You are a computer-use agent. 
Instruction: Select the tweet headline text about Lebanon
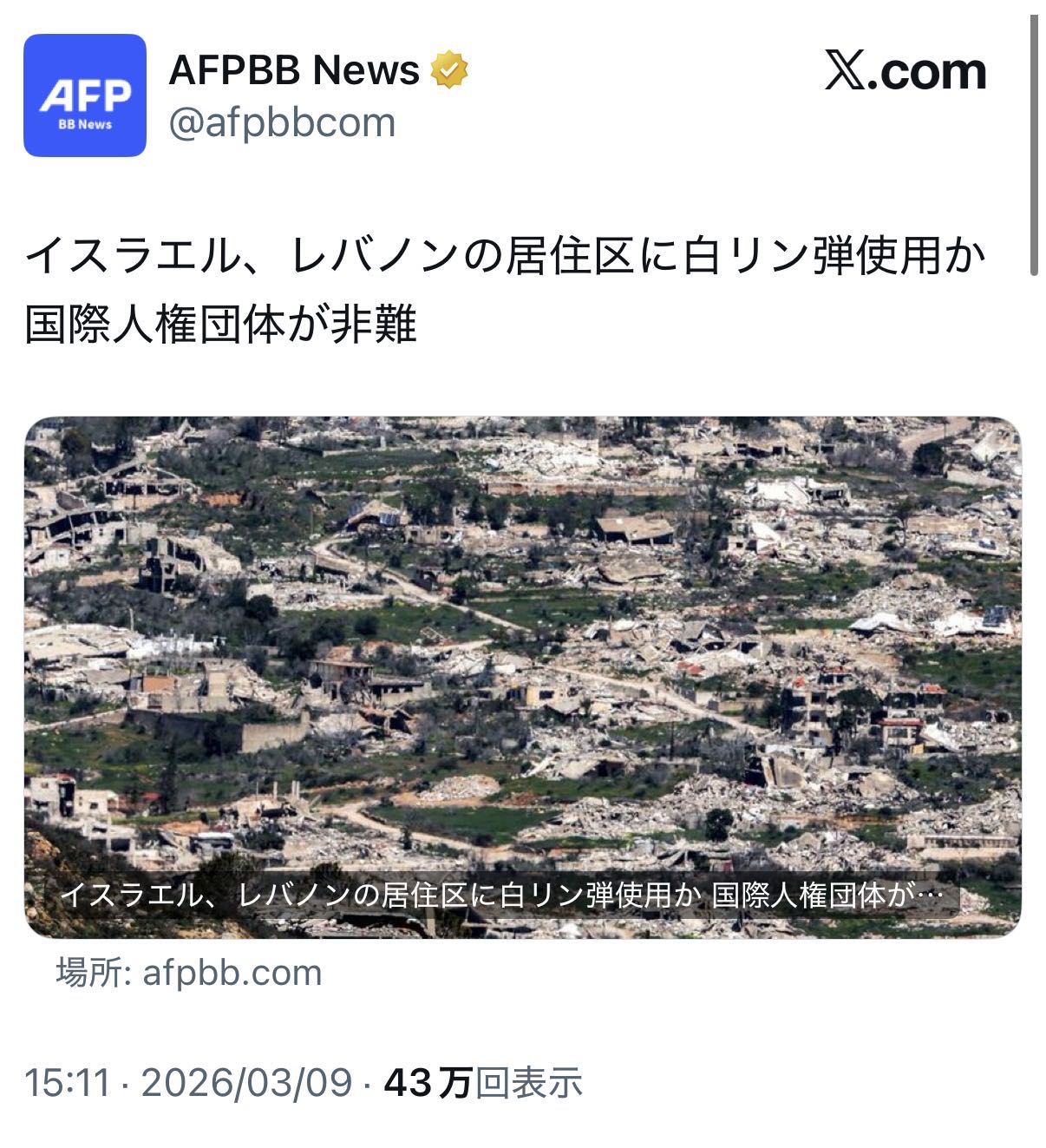[x=506, y=291]
